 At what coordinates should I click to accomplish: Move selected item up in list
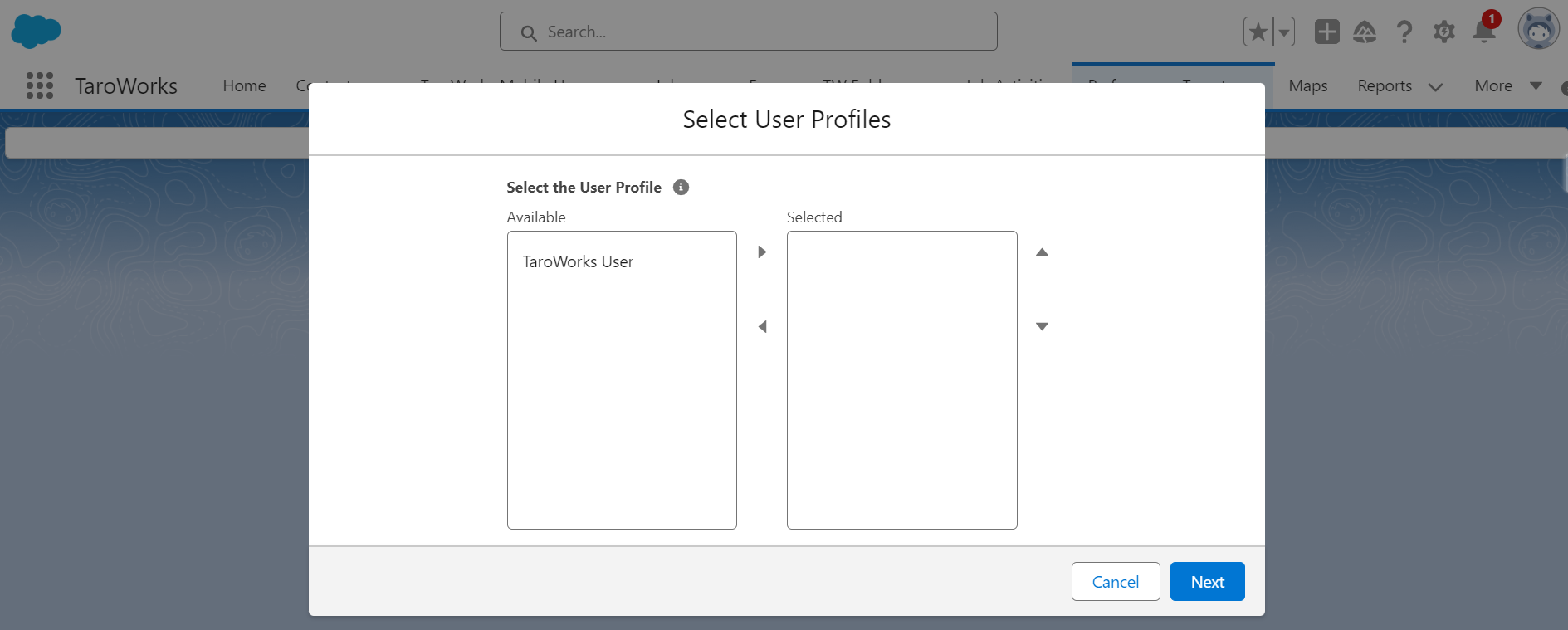point(1042,252)
